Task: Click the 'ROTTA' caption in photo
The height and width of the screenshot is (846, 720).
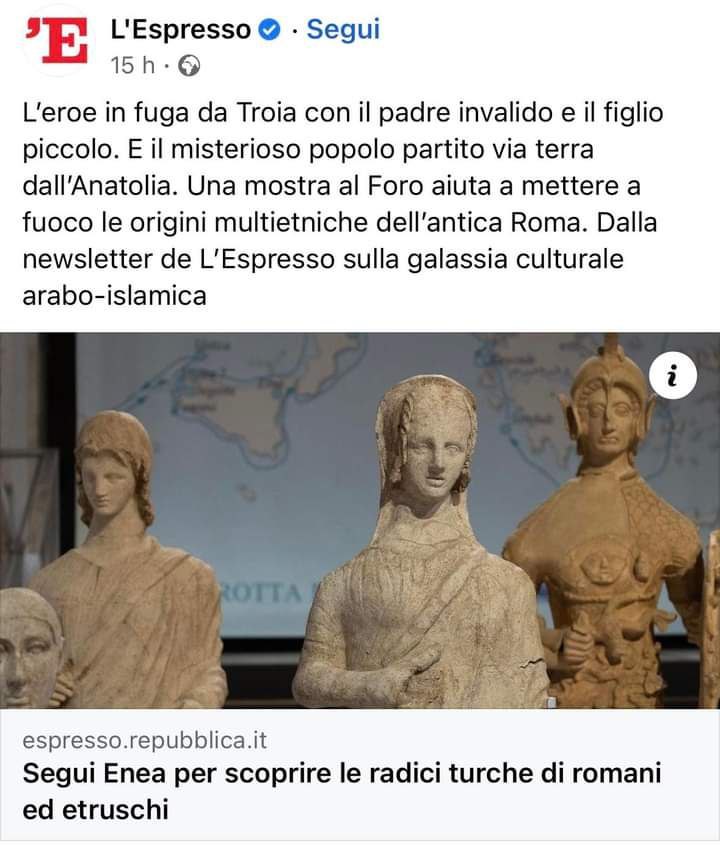Action: (x=263, y=593)
